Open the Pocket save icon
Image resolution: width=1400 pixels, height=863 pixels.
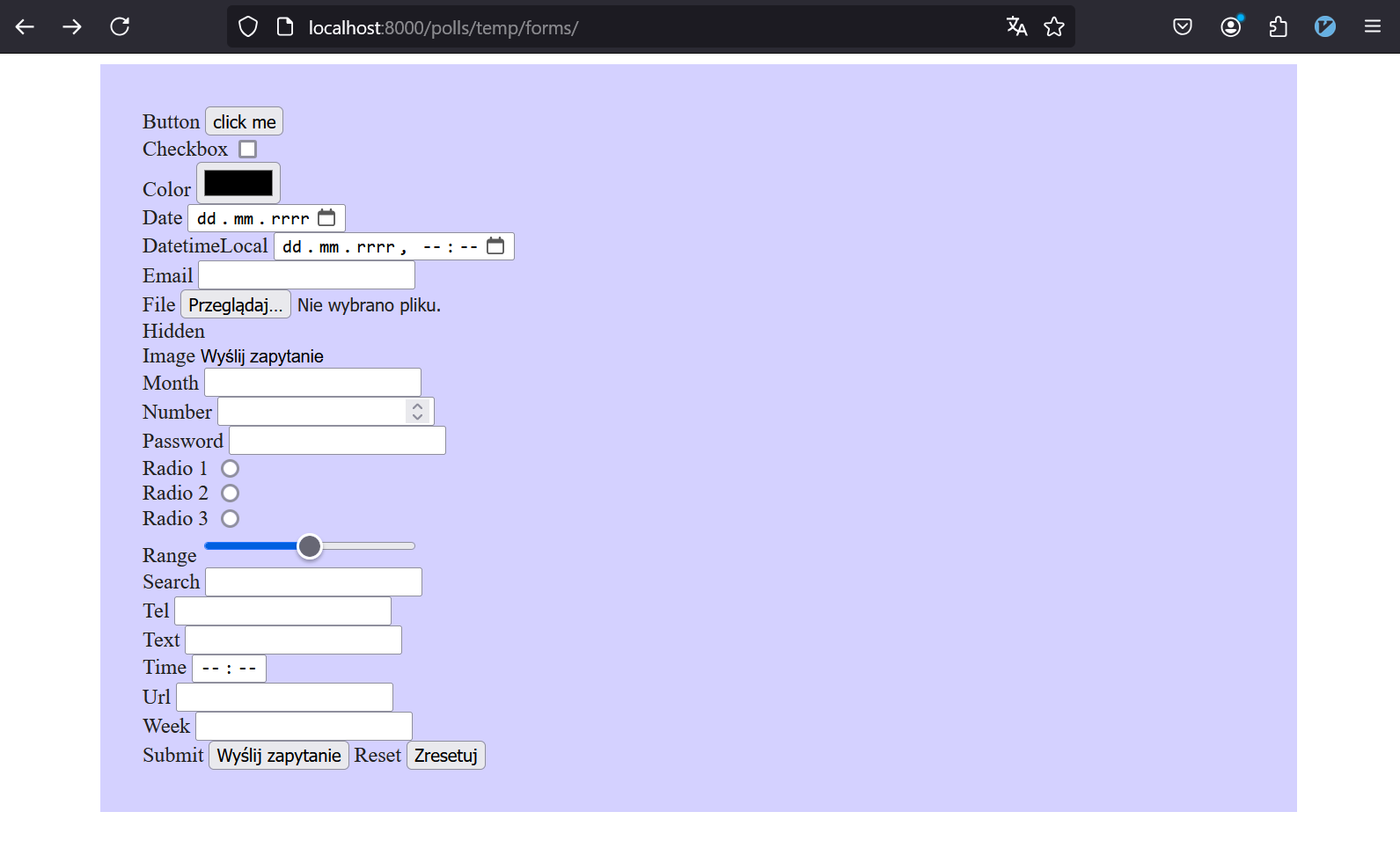click(1183, 26)
